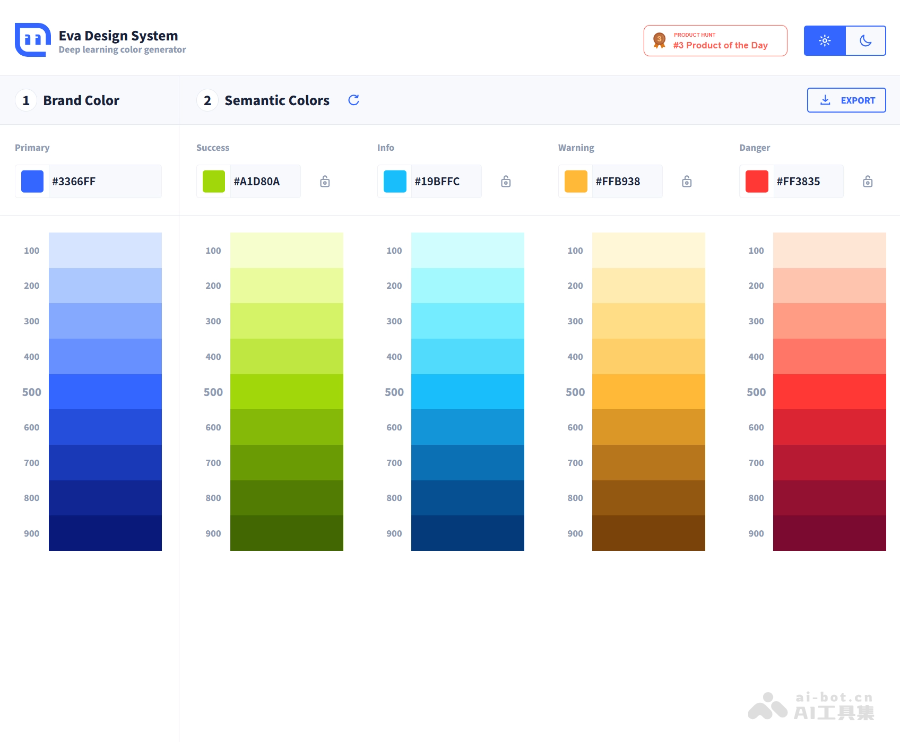Select the Primary blue color swatch
Image resolution: width=900 pixels, height=750 pixels.
(32, 181)
